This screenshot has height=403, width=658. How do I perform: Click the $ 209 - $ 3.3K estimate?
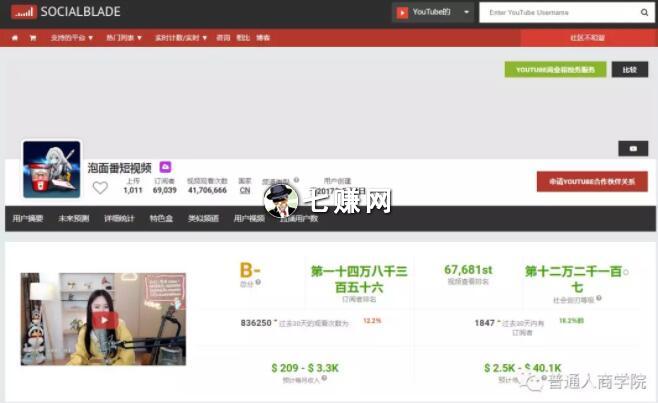[305, 368]
